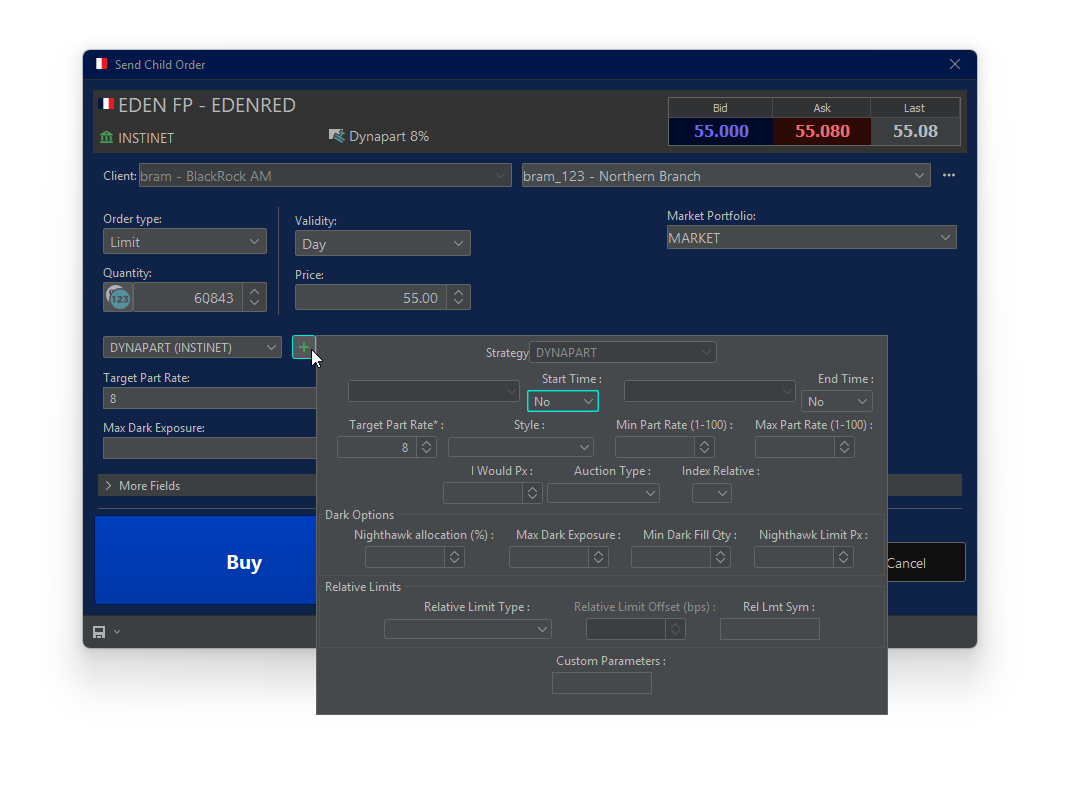The image size is (1070, 795).
Task: Open the DYNAPART (INSTINET) strategy dropdown
Action: [x=192, y=347]
